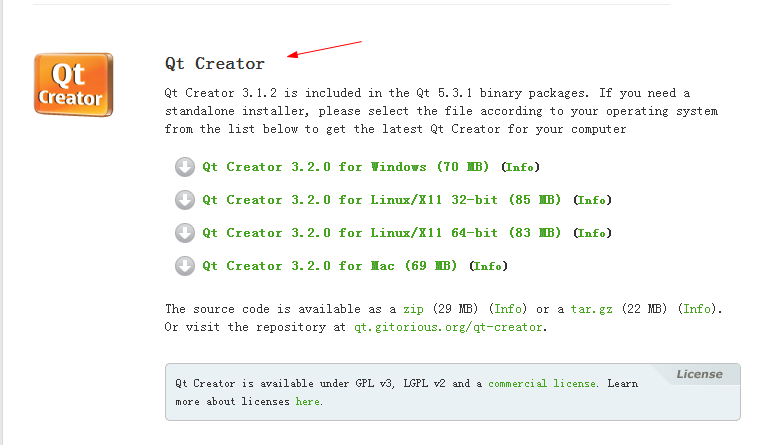Open Info link for Mac download
The image size is (768, 445).
pos(488,266)
